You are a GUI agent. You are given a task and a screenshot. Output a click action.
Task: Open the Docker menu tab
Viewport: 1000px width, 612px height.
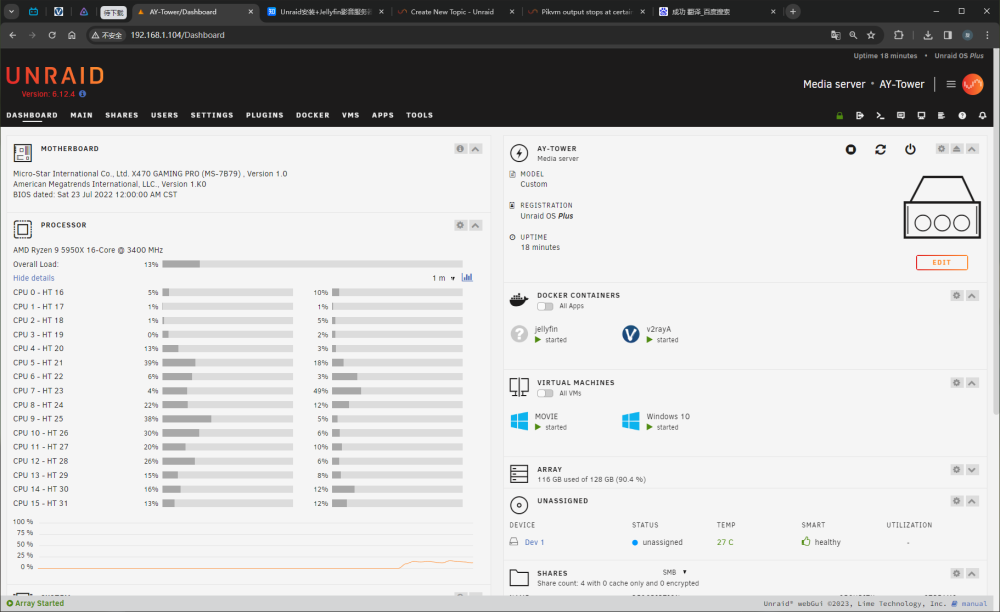(312, 115)
